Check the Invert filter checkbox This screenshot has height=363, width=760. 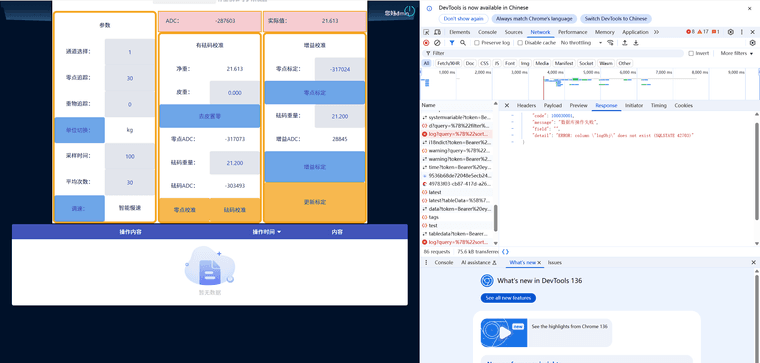pyautogui.click(x=691, y=53)
